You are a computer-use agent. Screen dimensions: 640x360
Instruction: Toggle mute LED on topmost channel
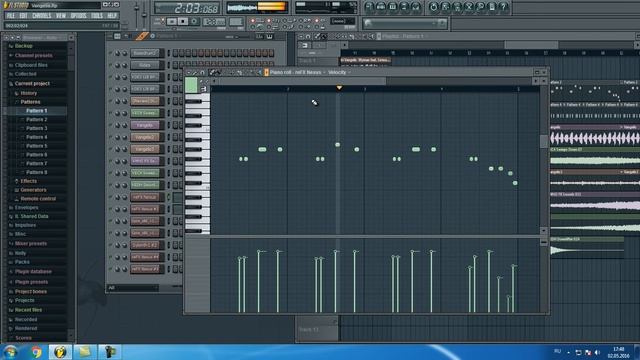pos(110,53)
